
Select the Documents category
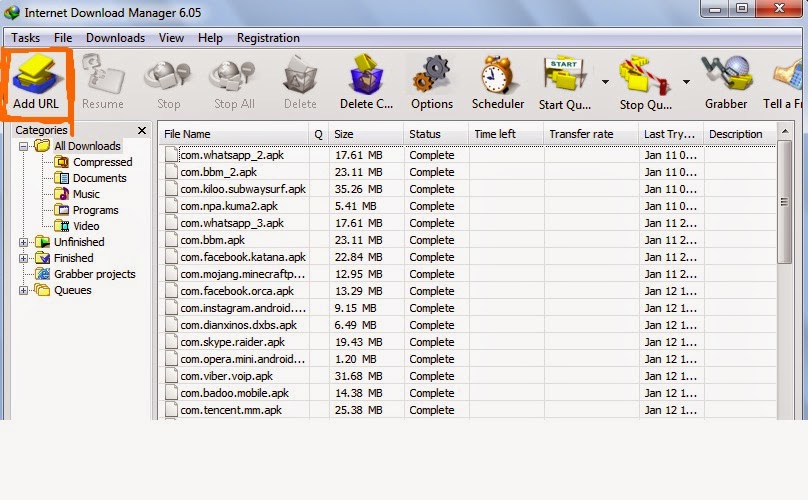click(99, 178)
